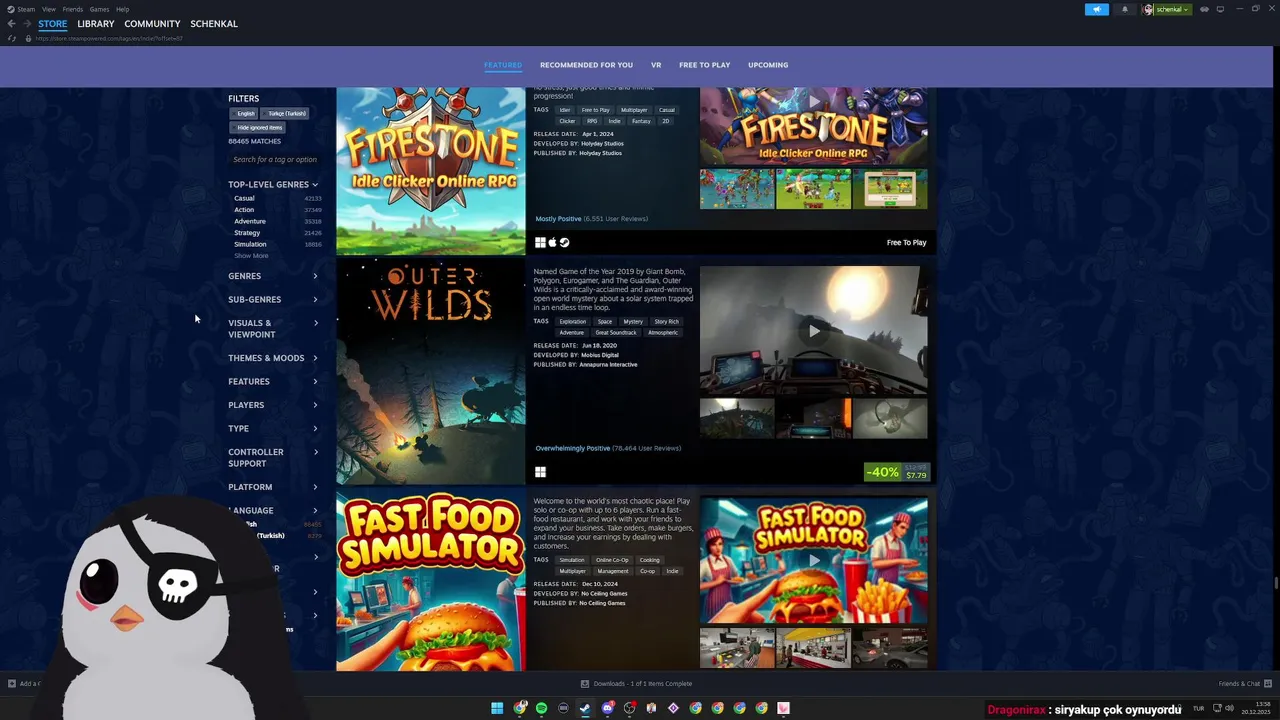Go back with the browser back arrow

point(12,23)
